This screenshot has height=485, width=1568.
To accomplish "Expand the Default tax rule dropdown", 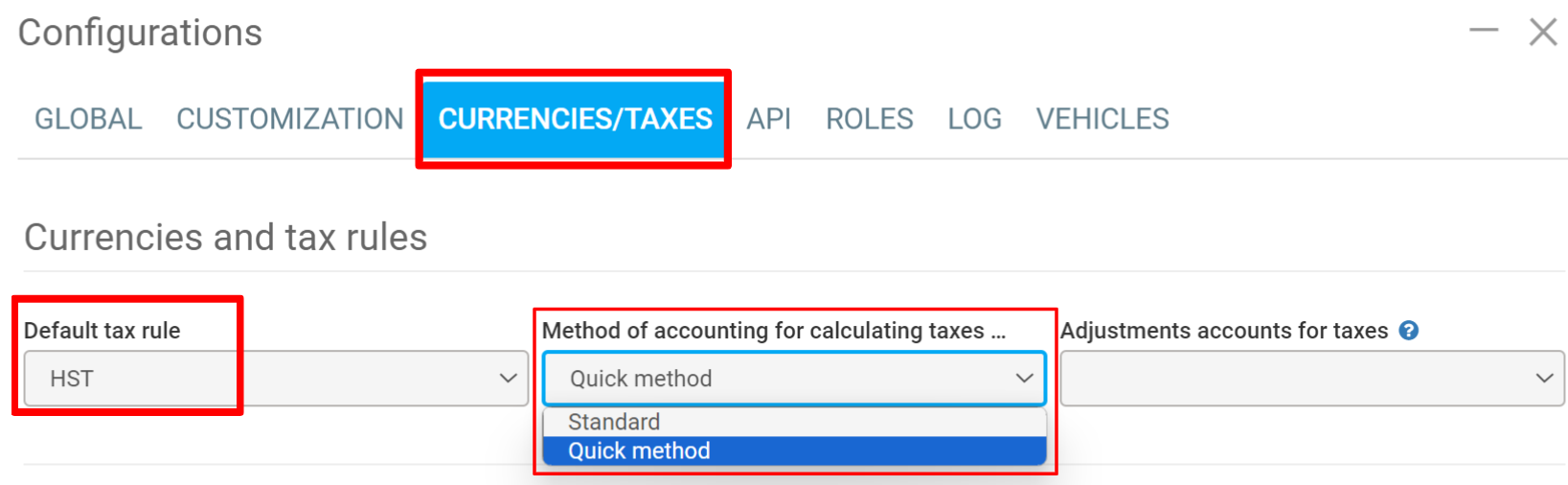I will point(276,379).
